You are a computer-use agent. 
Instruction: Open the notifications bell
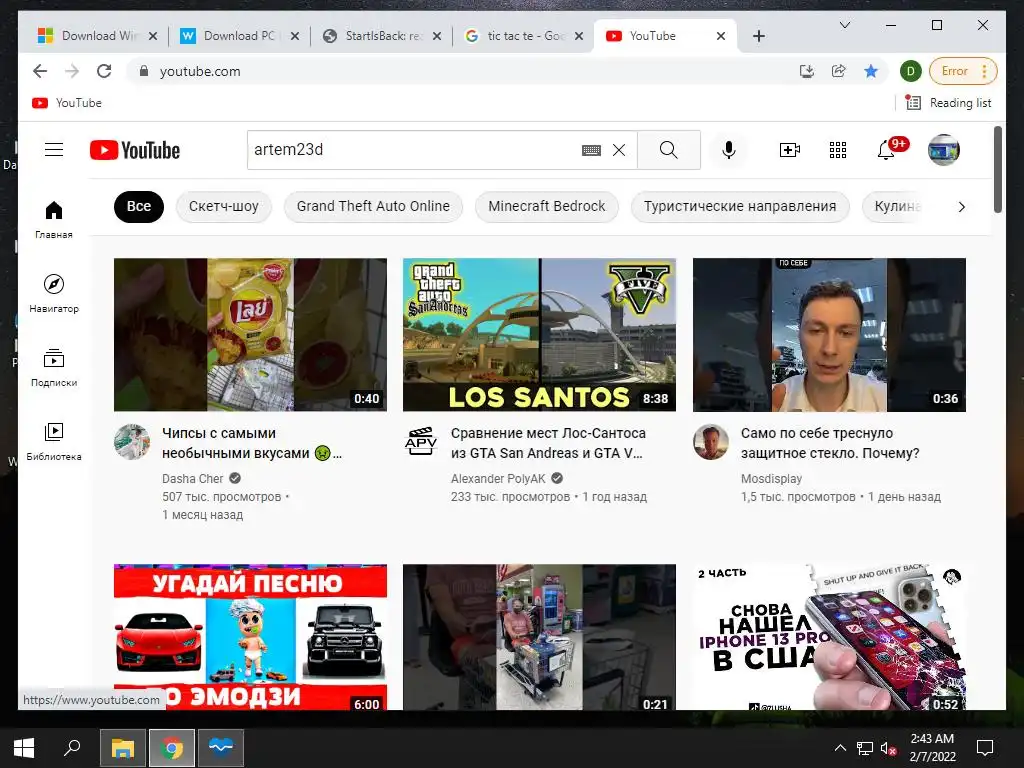tap(886, 150)
